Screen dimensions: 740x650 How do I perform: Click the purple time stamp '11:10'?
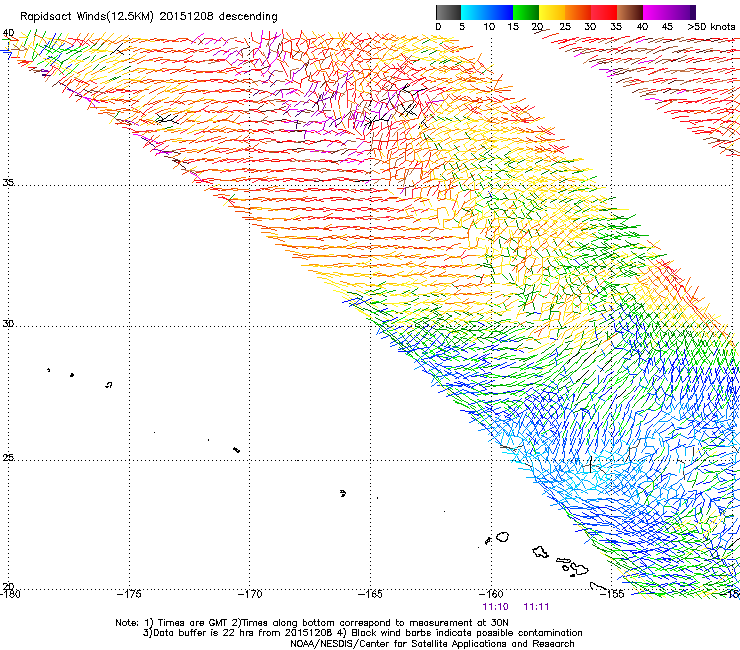(x=495, y=607)
